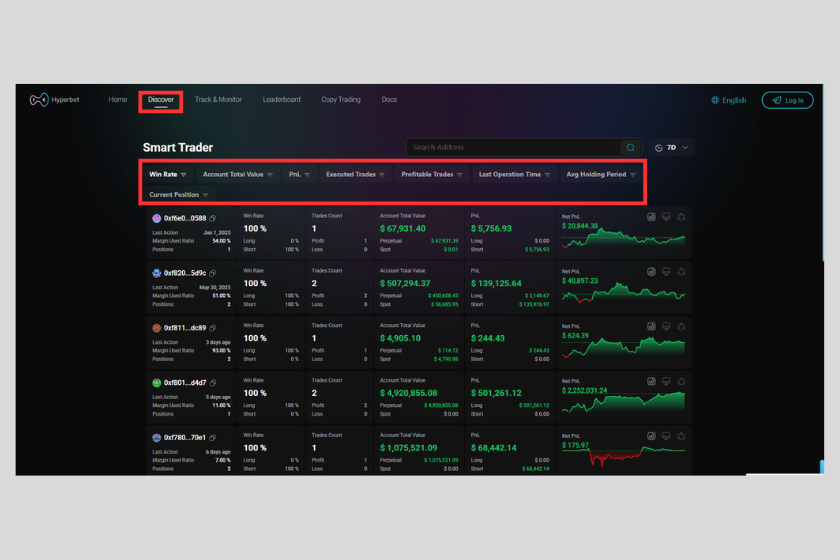Open the Last Operation Time filter
The width and height of the screenshot is (840, 560).
point(514,175)
